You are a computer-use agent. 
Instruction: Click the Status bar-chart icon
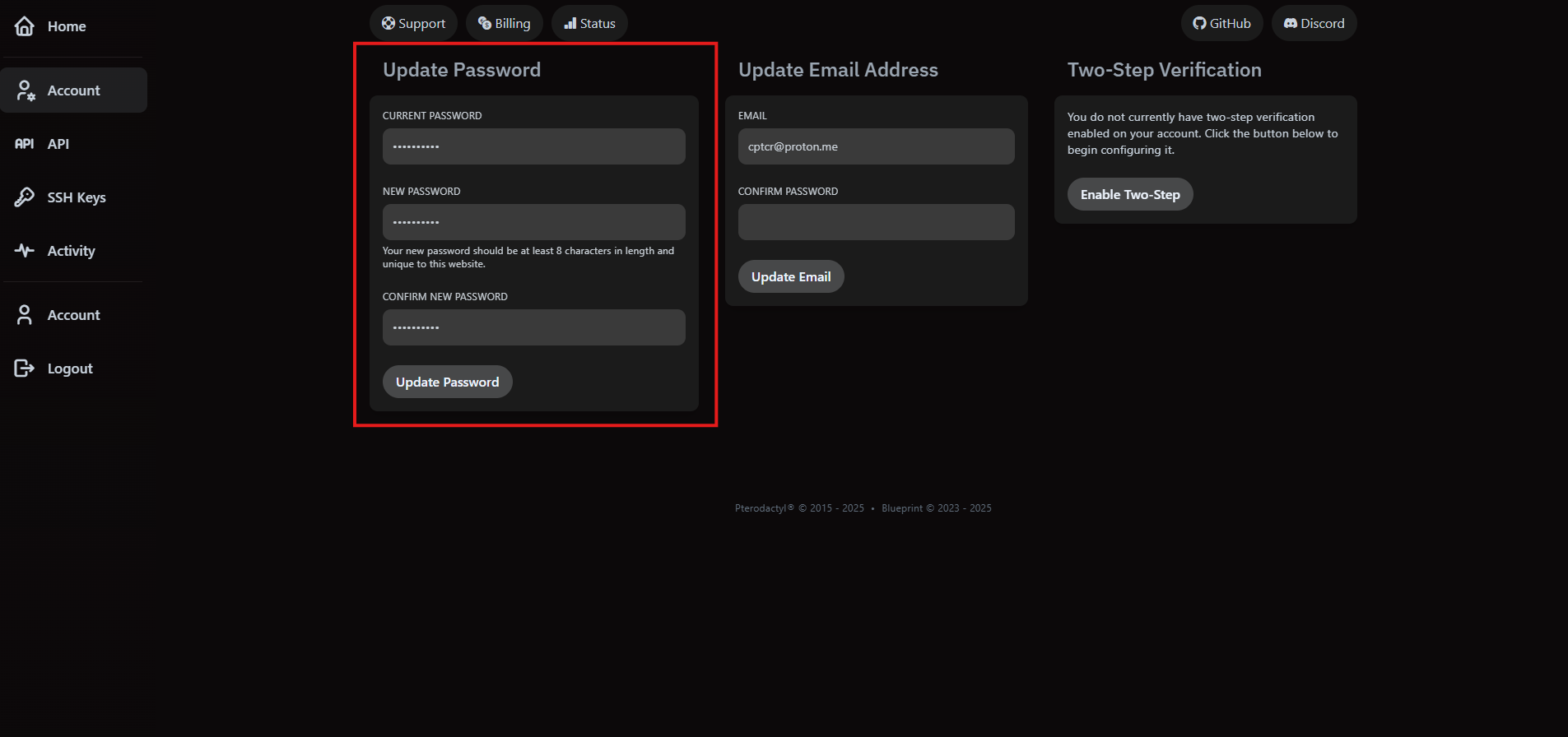570,23
